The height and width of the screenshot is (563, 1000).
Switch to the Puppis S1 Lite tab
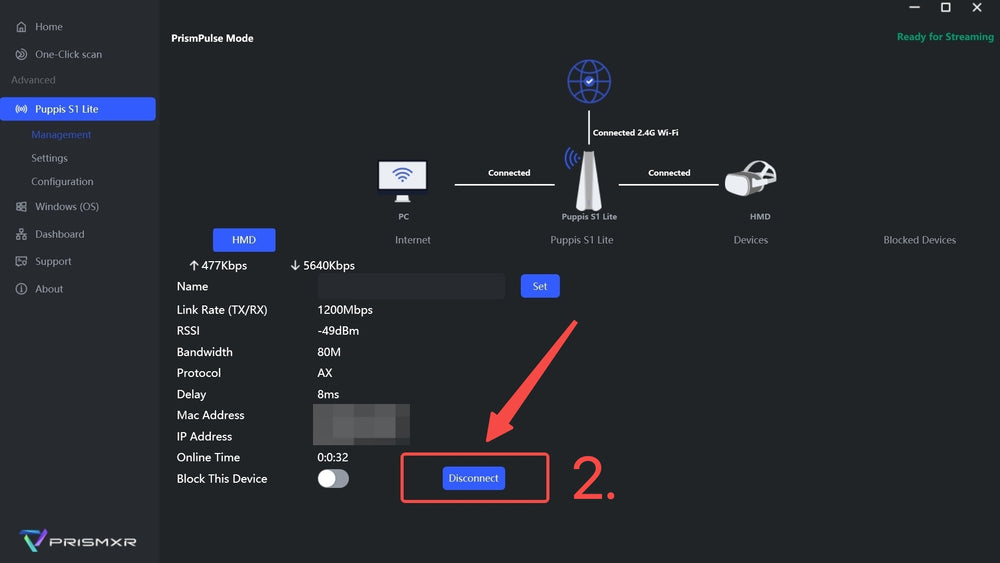[x=582, y=240]
